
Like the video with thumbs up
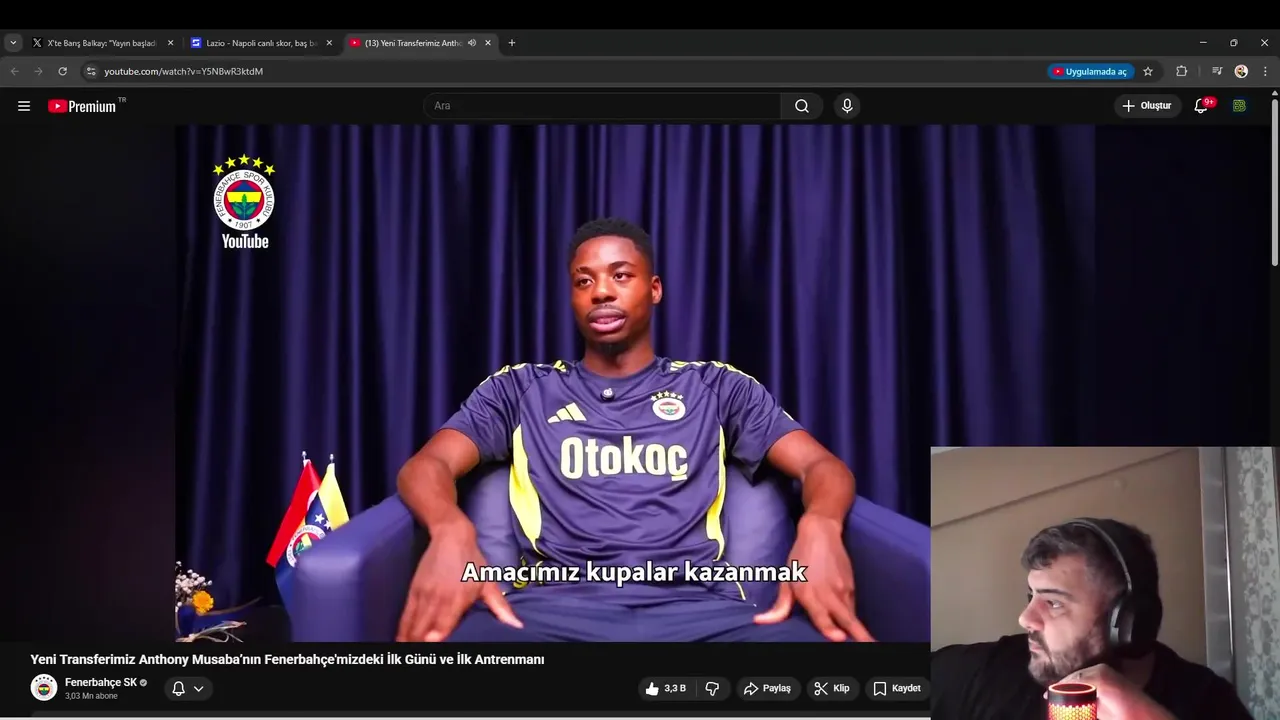(665, 688)
